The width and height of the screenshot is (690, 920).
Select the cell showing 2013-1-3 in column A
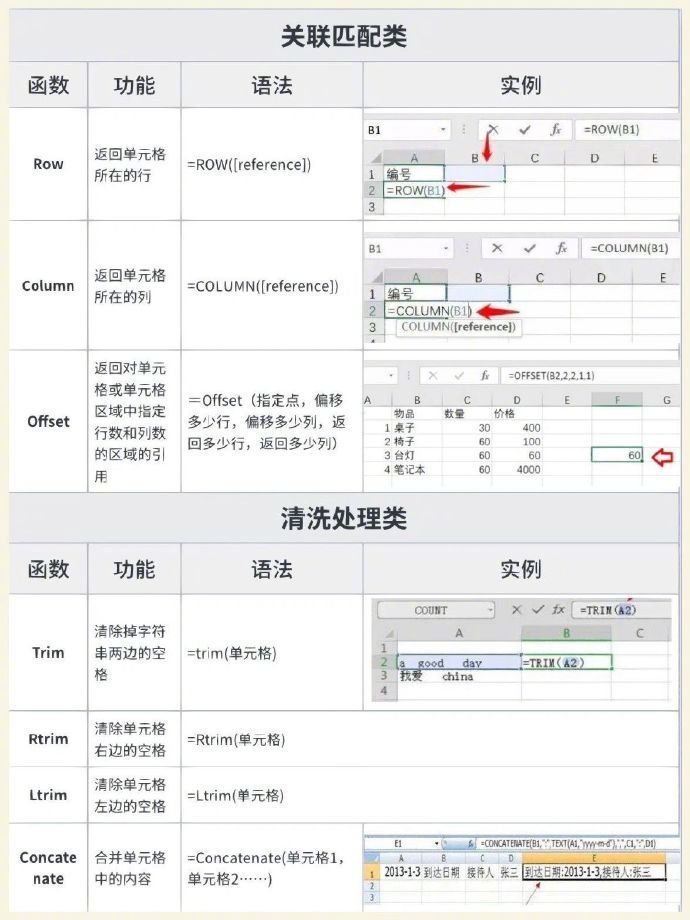pyautogui.click(x=401, y=872)
